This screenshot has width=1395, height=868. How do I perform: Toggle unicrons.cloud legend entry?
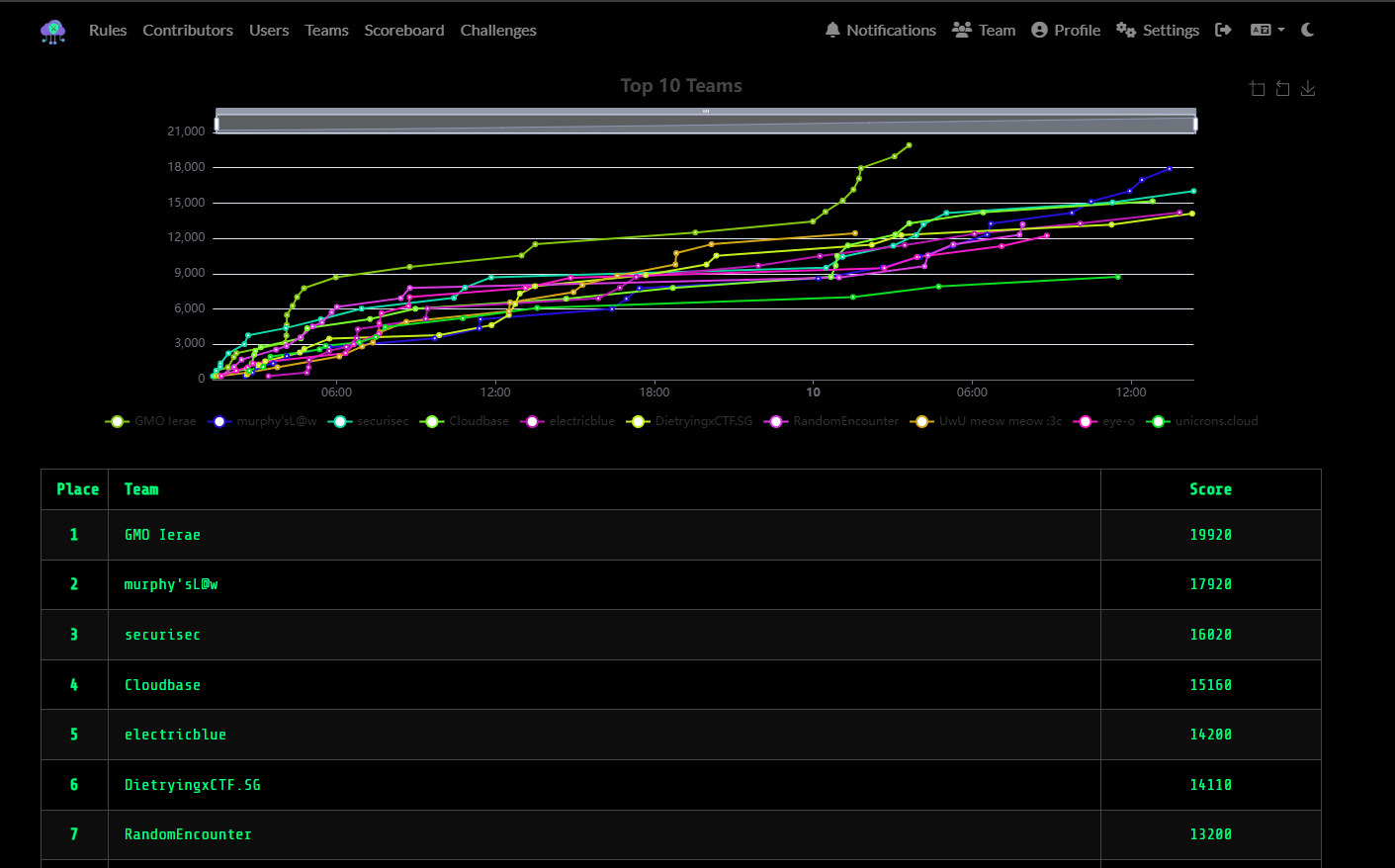click(x=1202, y=421)
